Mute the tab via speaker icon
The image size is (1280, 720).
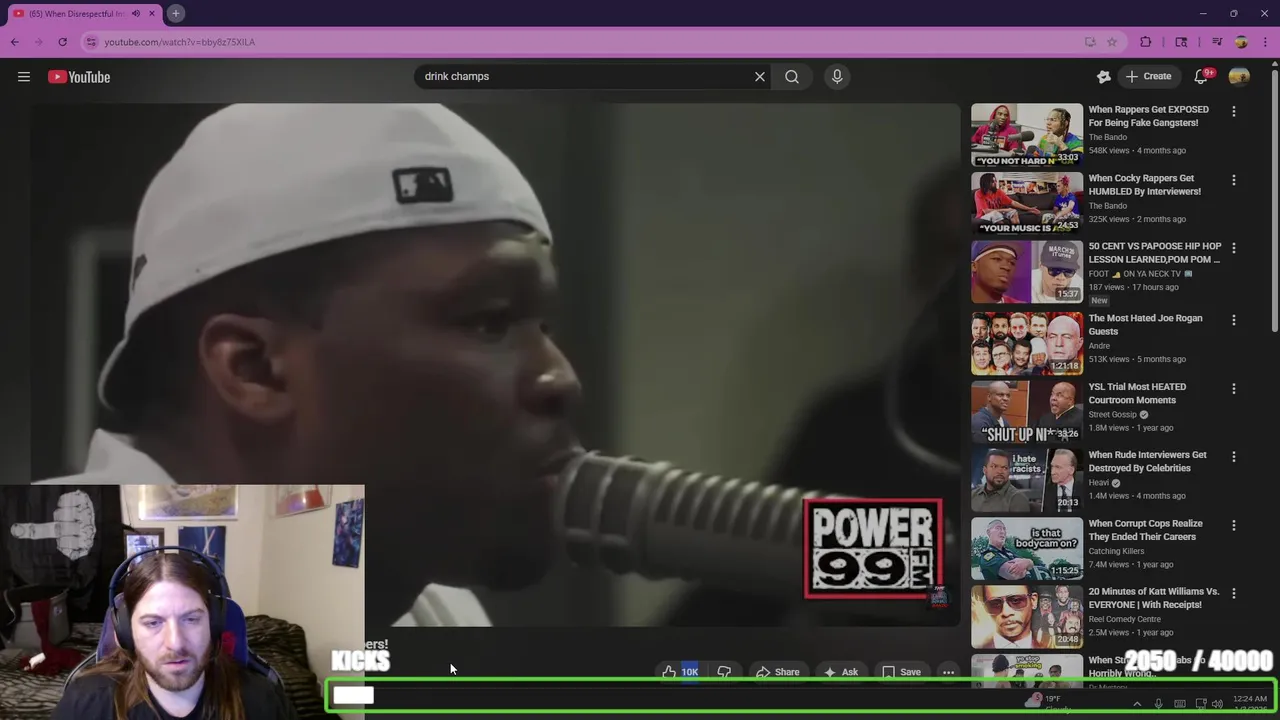[x=136, y=13]
